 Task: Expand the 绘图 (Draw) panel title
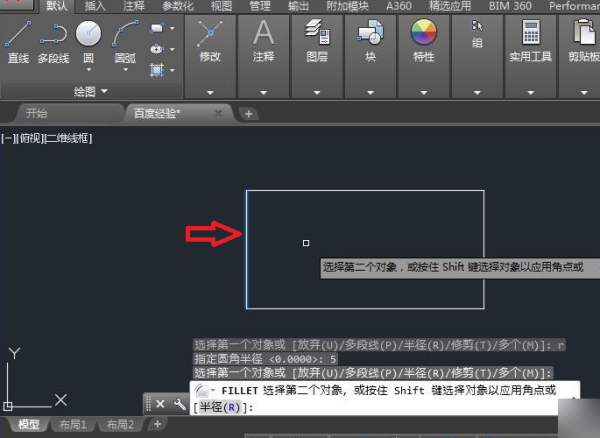[90, 91]
